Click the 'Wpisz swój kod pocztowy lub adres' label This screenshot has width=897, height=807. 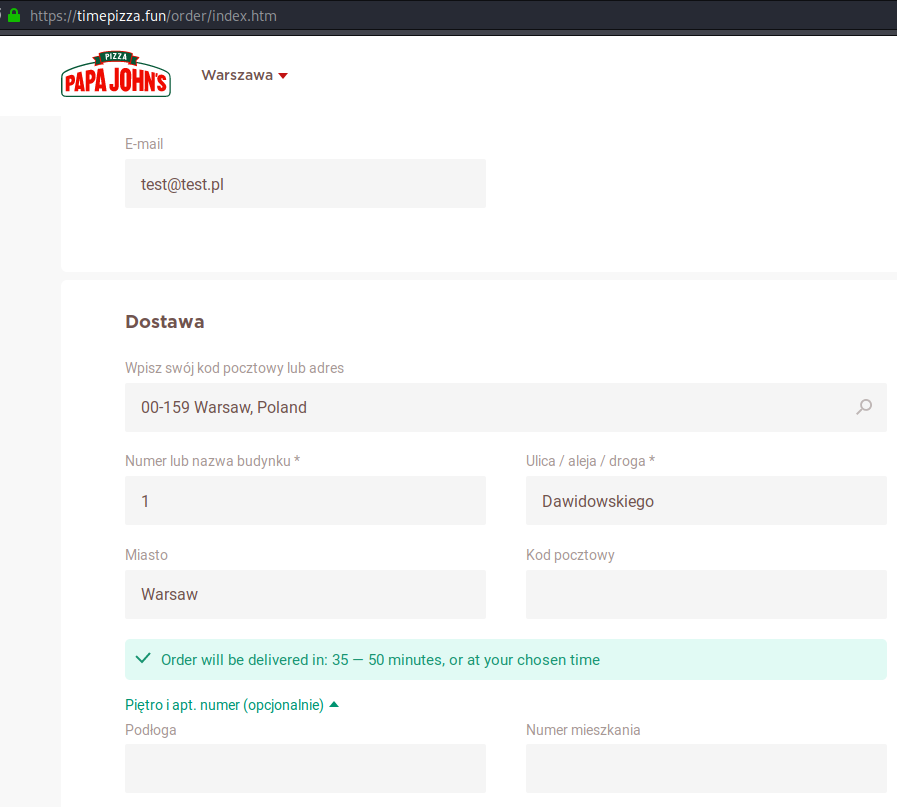(x=234, y=368)
